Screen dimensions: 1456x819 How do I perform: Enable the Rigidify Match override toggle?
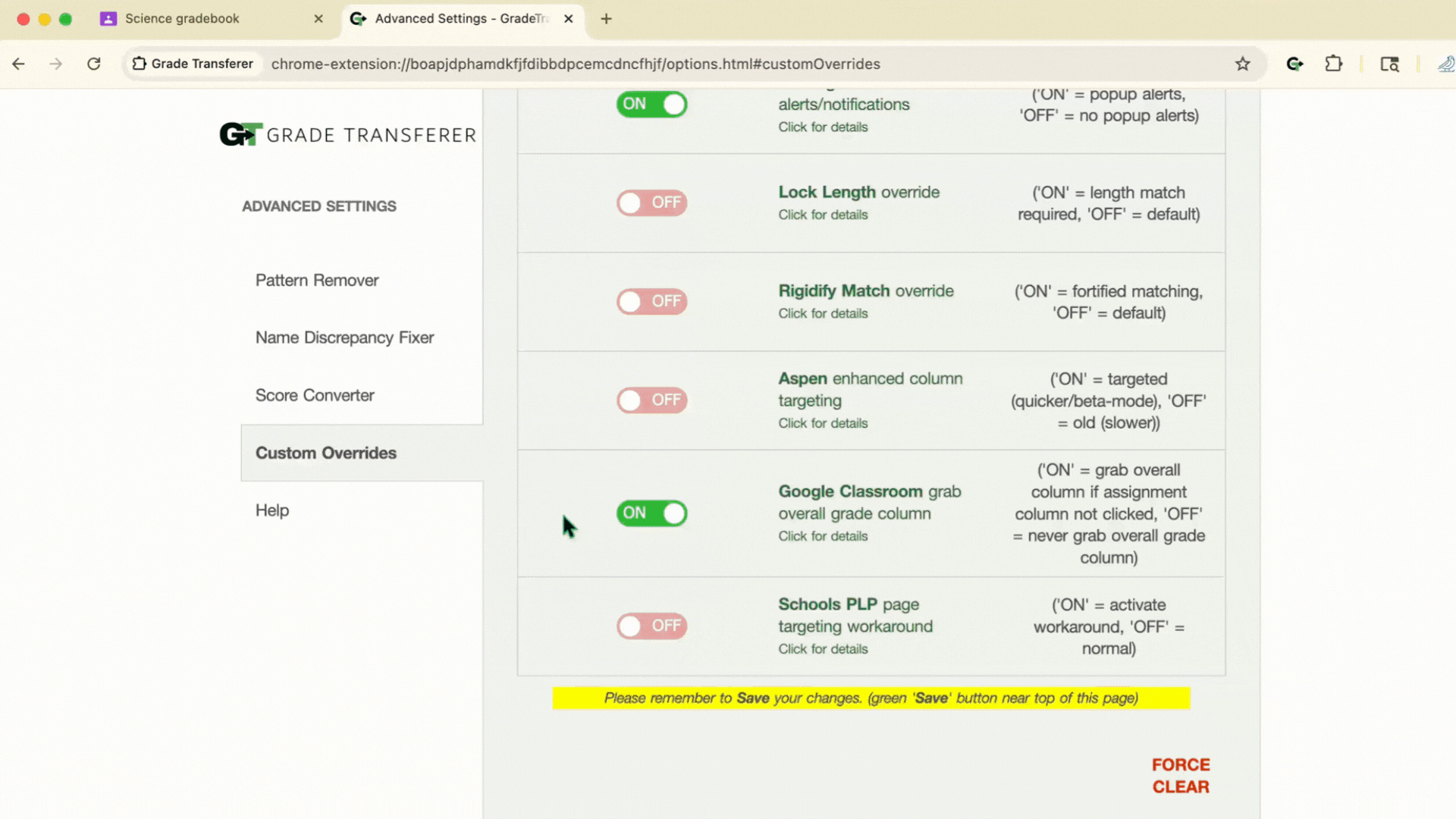[x=651, y=301]
